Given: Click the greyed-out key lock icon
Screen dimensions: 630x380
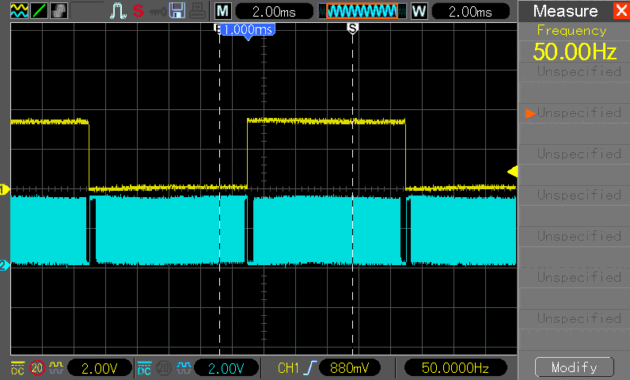Looking at the screenshot, I should coord(158,12).
